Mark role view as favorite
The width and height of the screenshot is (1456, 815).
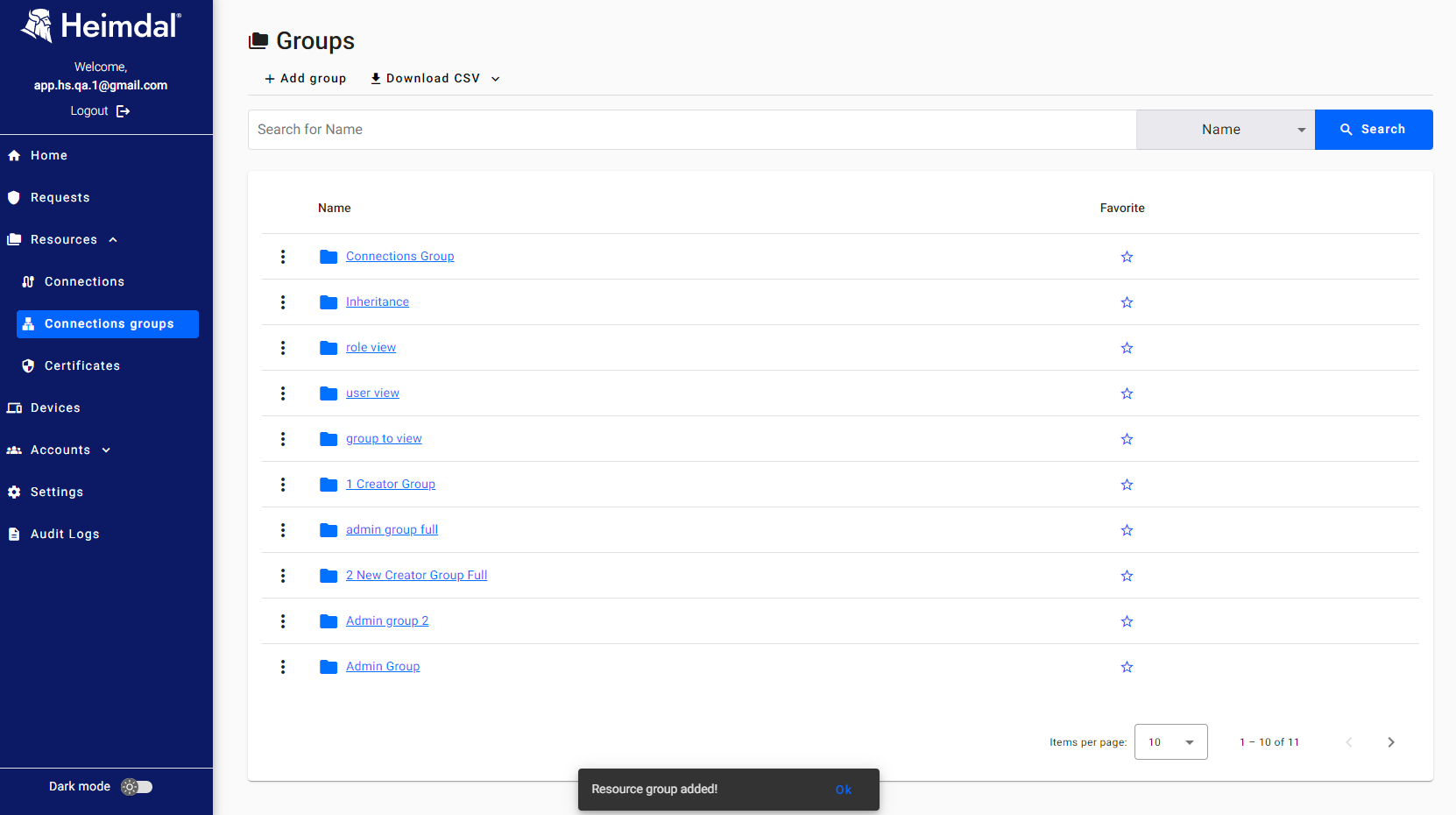1127,348
